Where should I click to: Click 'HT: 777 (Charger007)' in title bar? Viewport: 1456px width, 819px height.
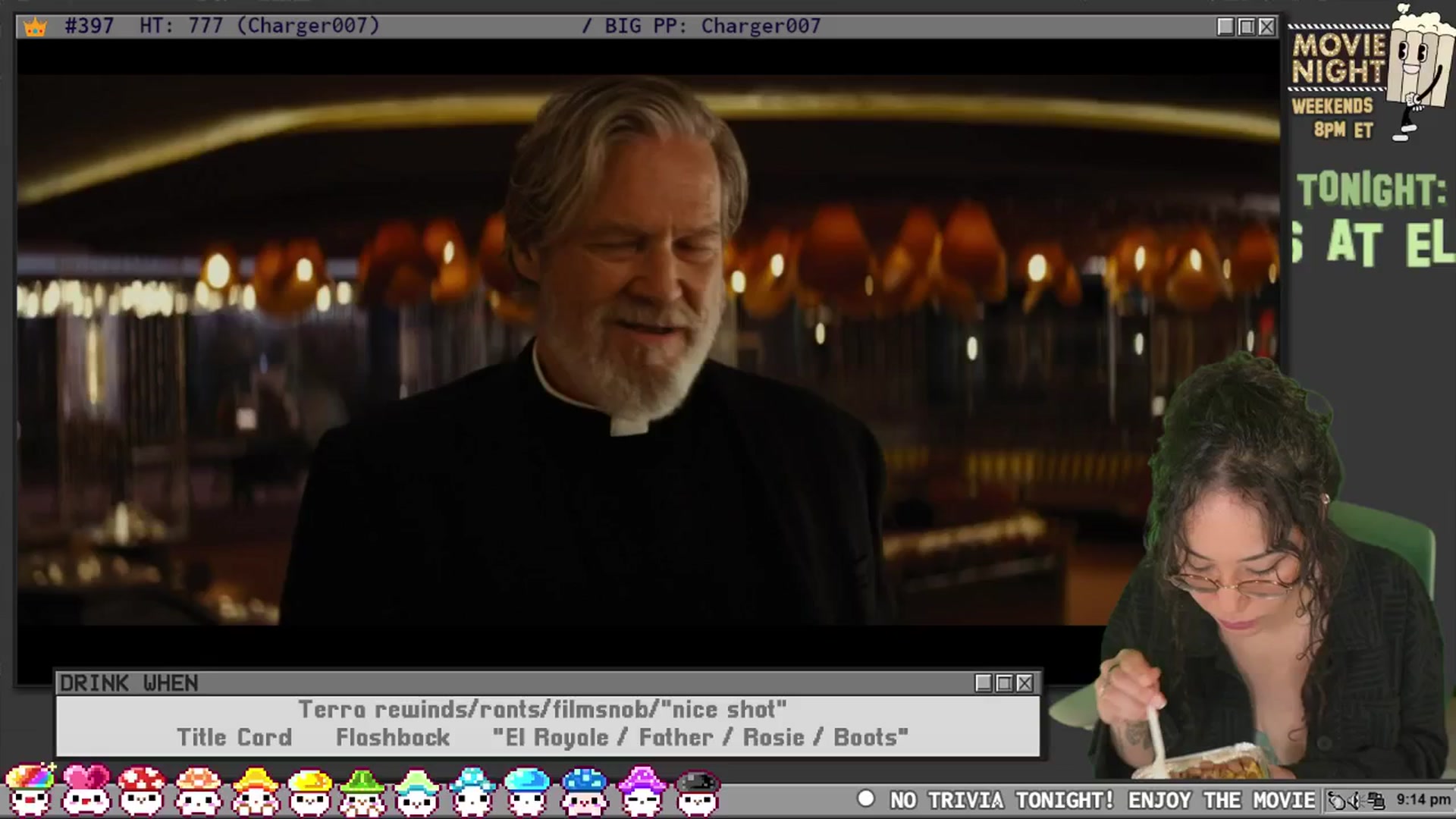pos(259,27)
